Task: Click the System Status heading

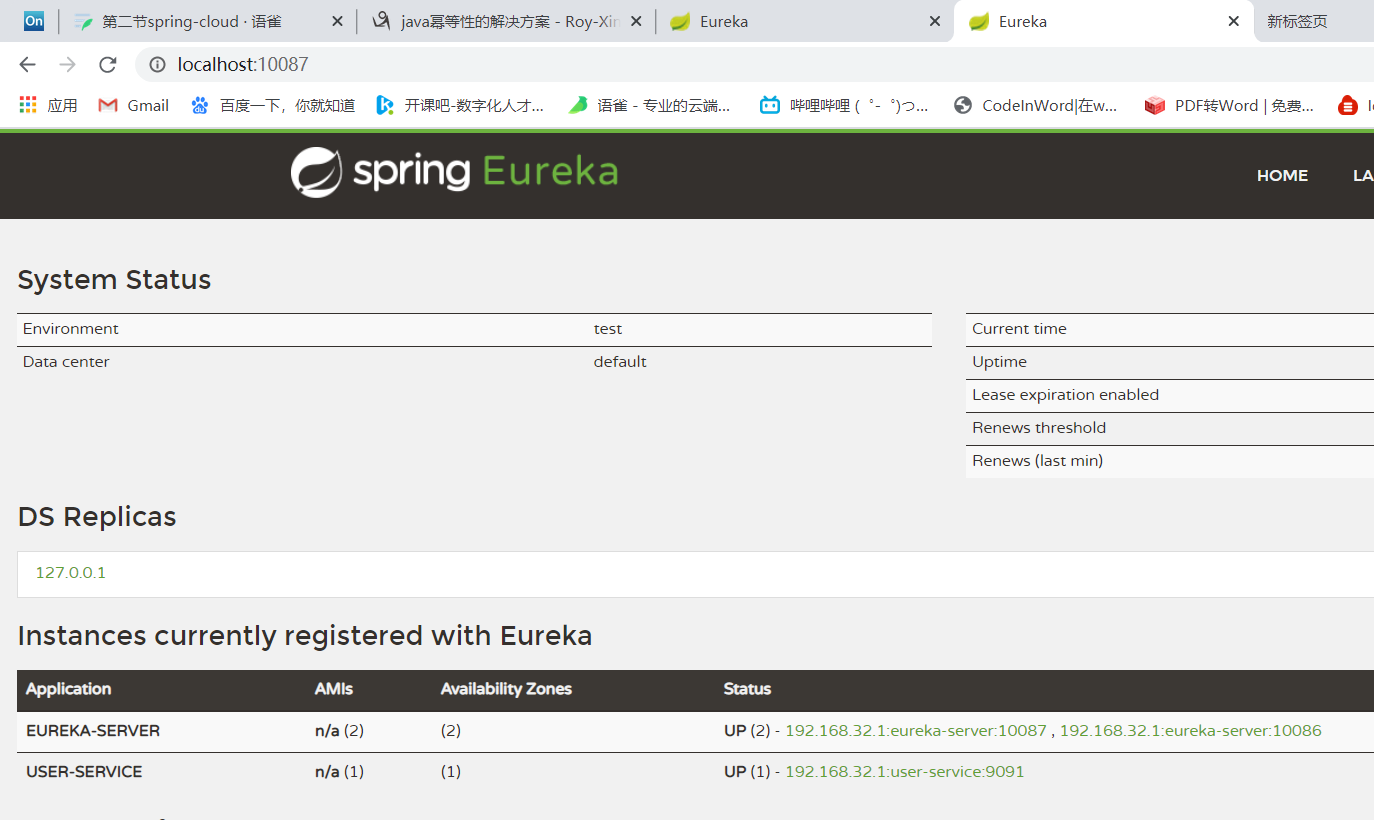Action: (114, 280)
